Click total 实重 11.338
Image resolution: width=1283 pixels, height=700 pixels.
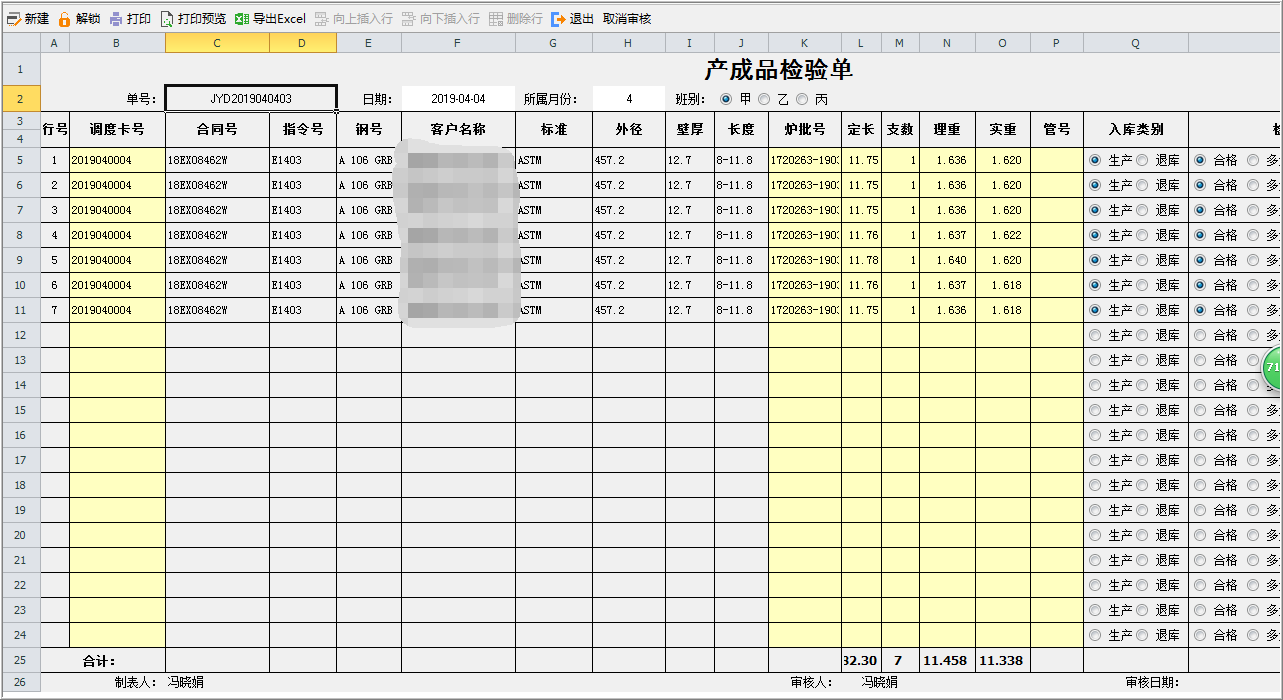tap(1003, 660)
